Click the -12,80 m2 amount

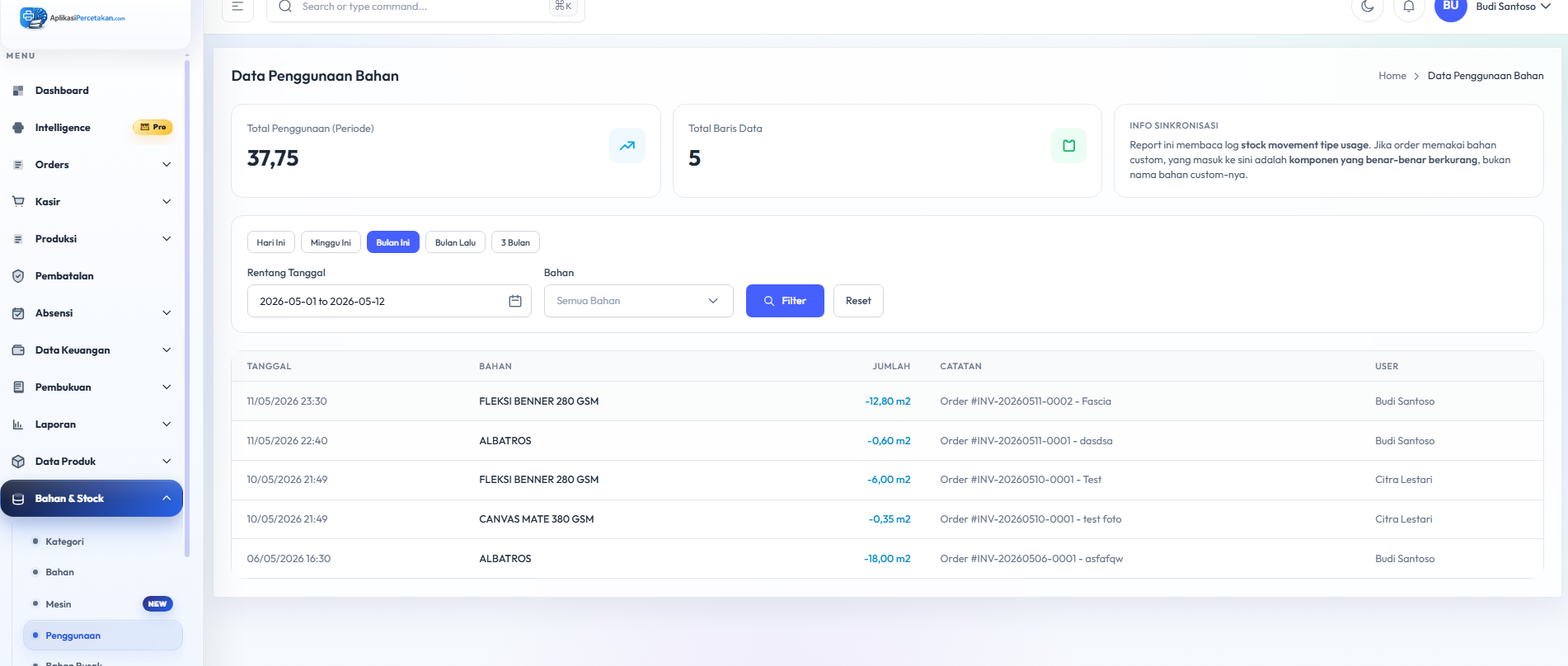coord(888,401)
